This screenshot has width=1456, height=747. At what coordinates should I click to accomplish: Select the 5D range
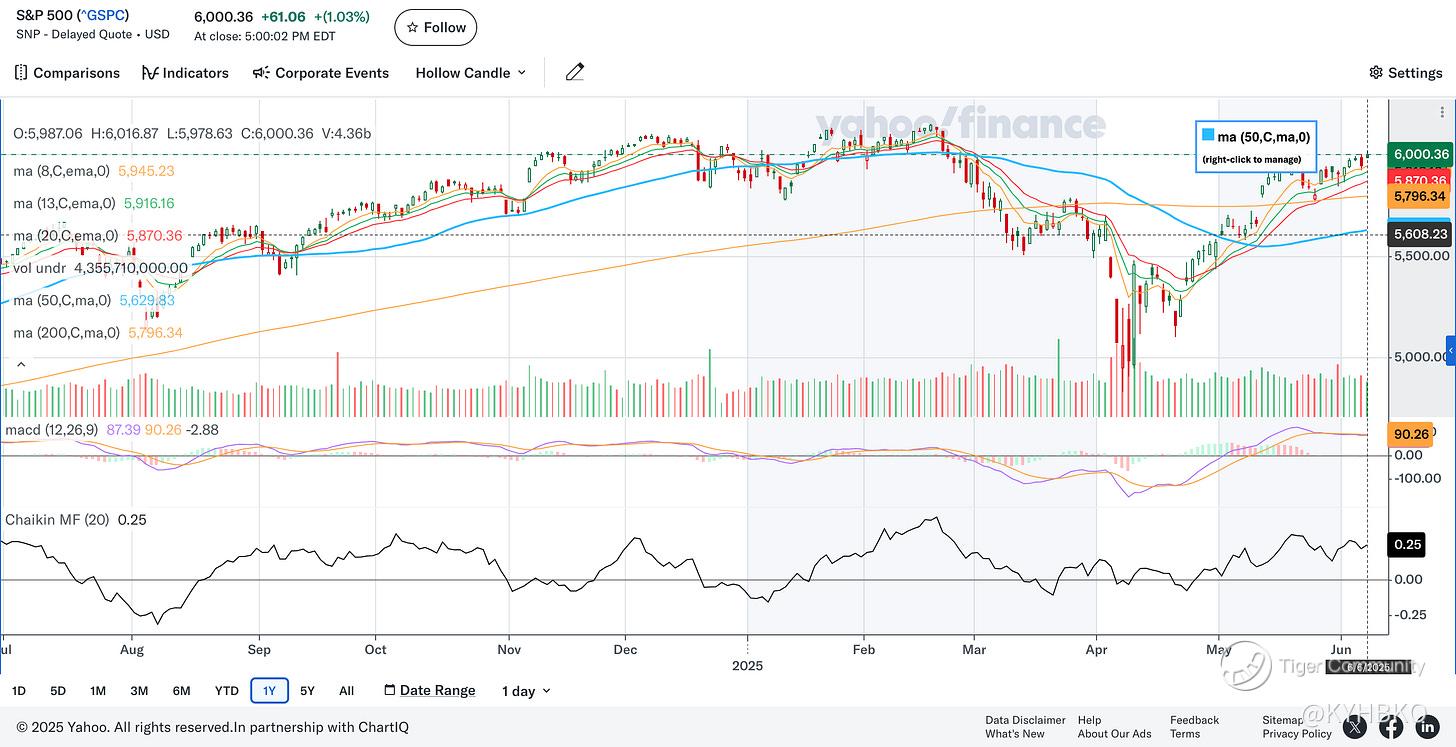[x=58, y=691]
